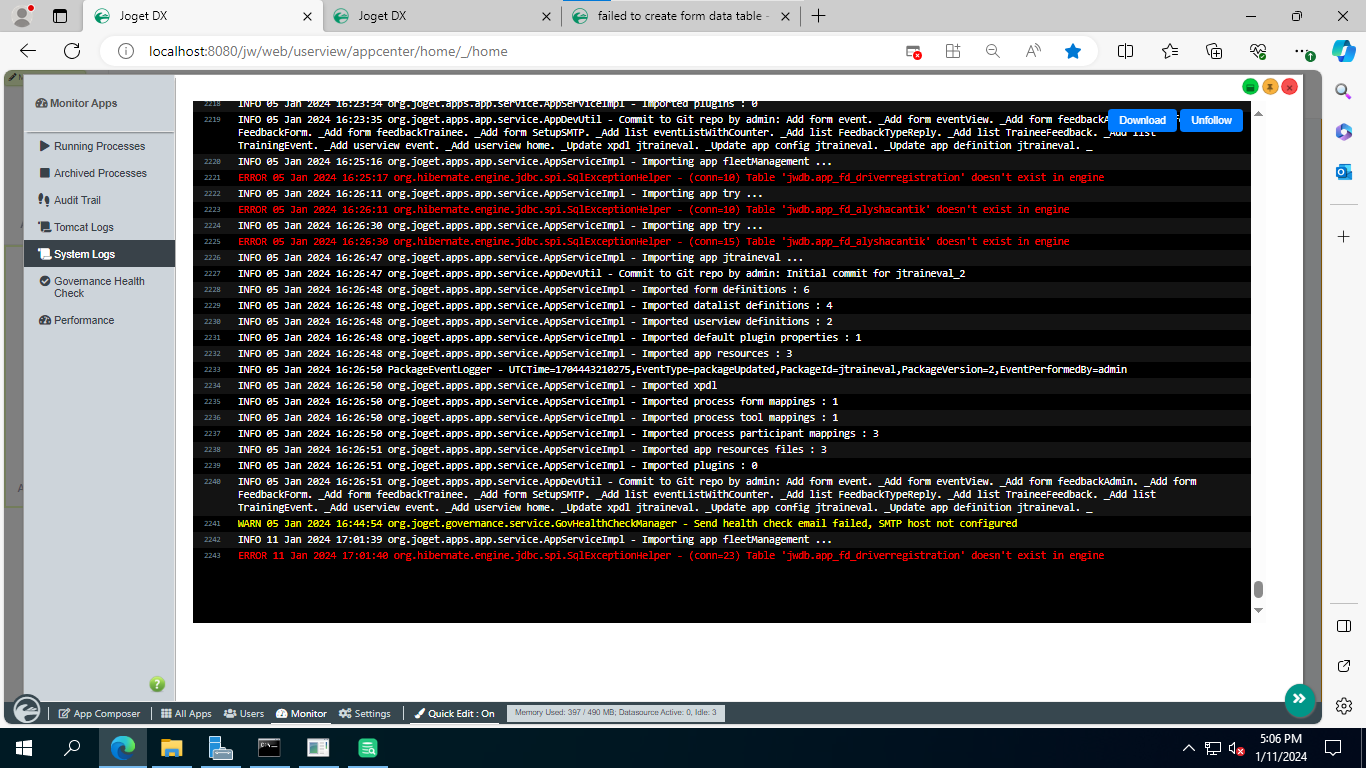Click the green minimize popup icon
This screenshot has width=1366, height=768.
pos(1250,87)
